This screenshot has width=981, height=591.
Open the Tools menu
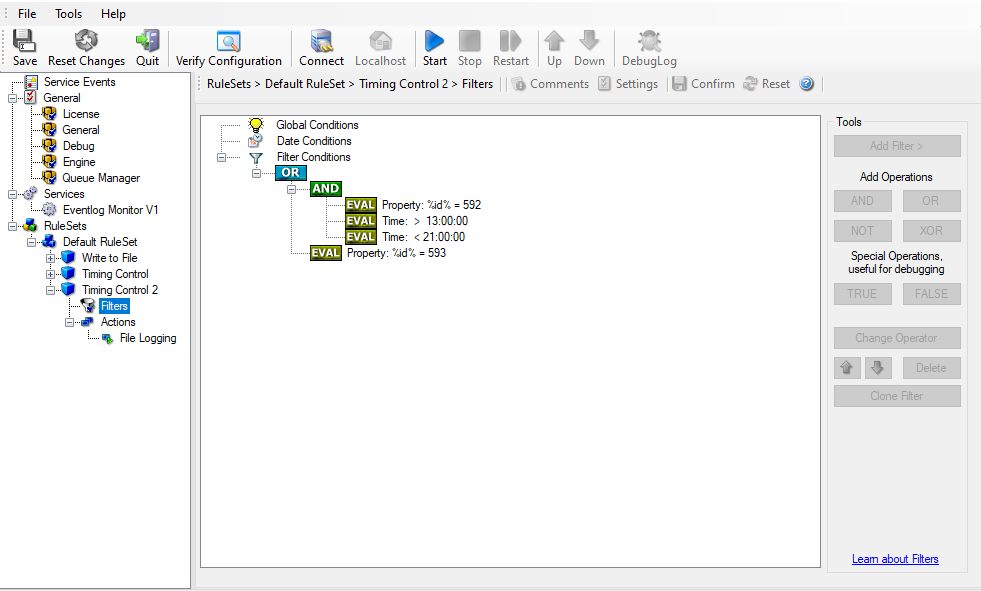click(x=69, y=14)
